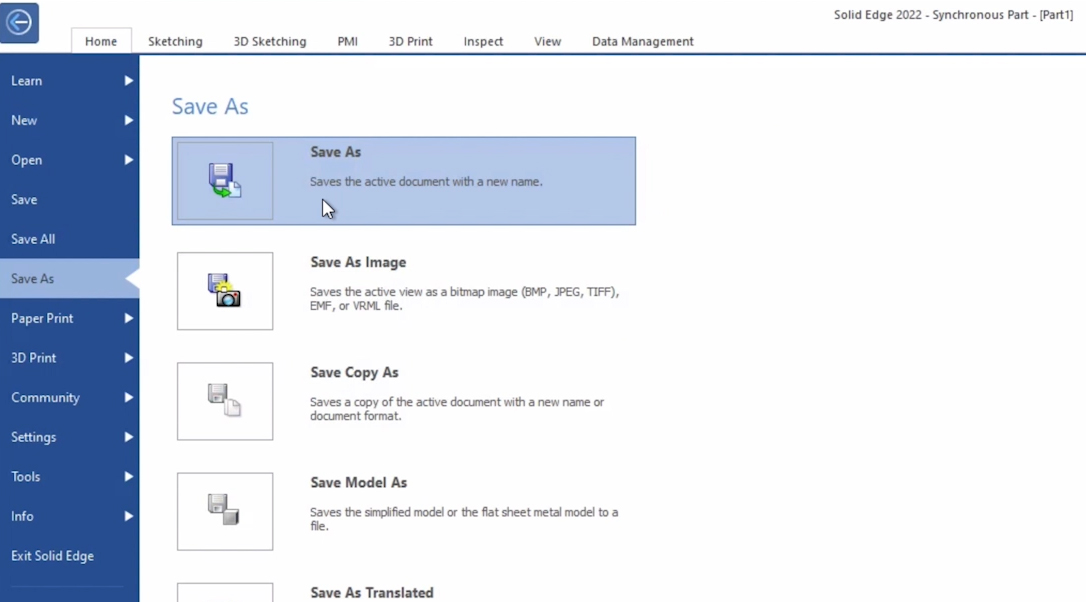Choose Settings in the sidebar

tap(69, 437)
